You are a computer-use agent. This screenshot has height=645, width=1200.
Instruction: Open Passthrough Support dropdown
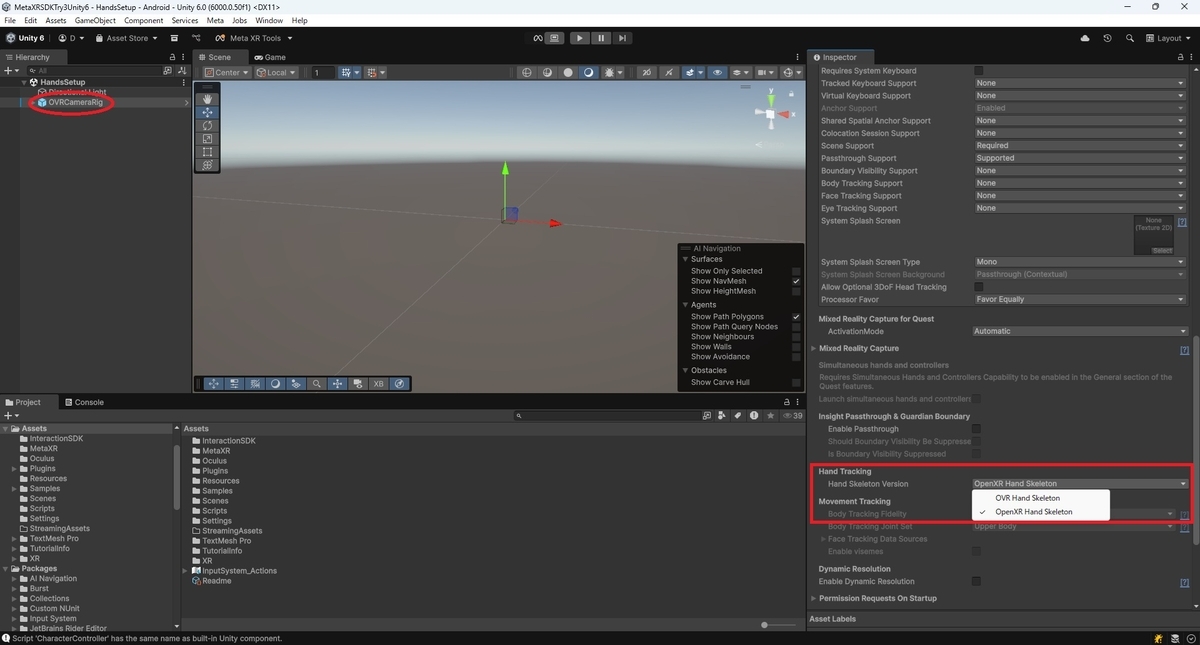pyautogui.click(x=1080, y=158)
